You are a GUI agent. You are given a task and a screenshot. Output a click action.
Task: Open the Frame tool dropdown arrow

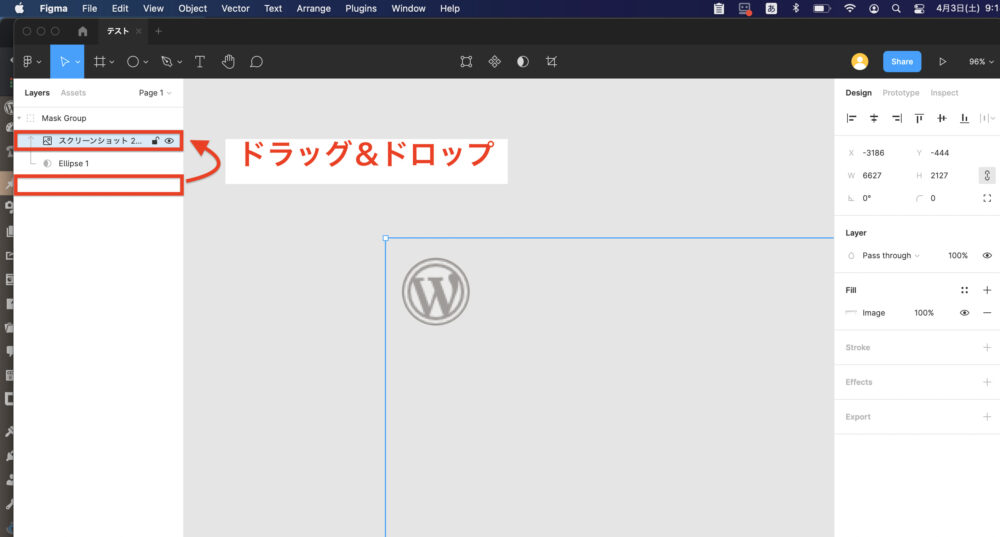[112, 63]
